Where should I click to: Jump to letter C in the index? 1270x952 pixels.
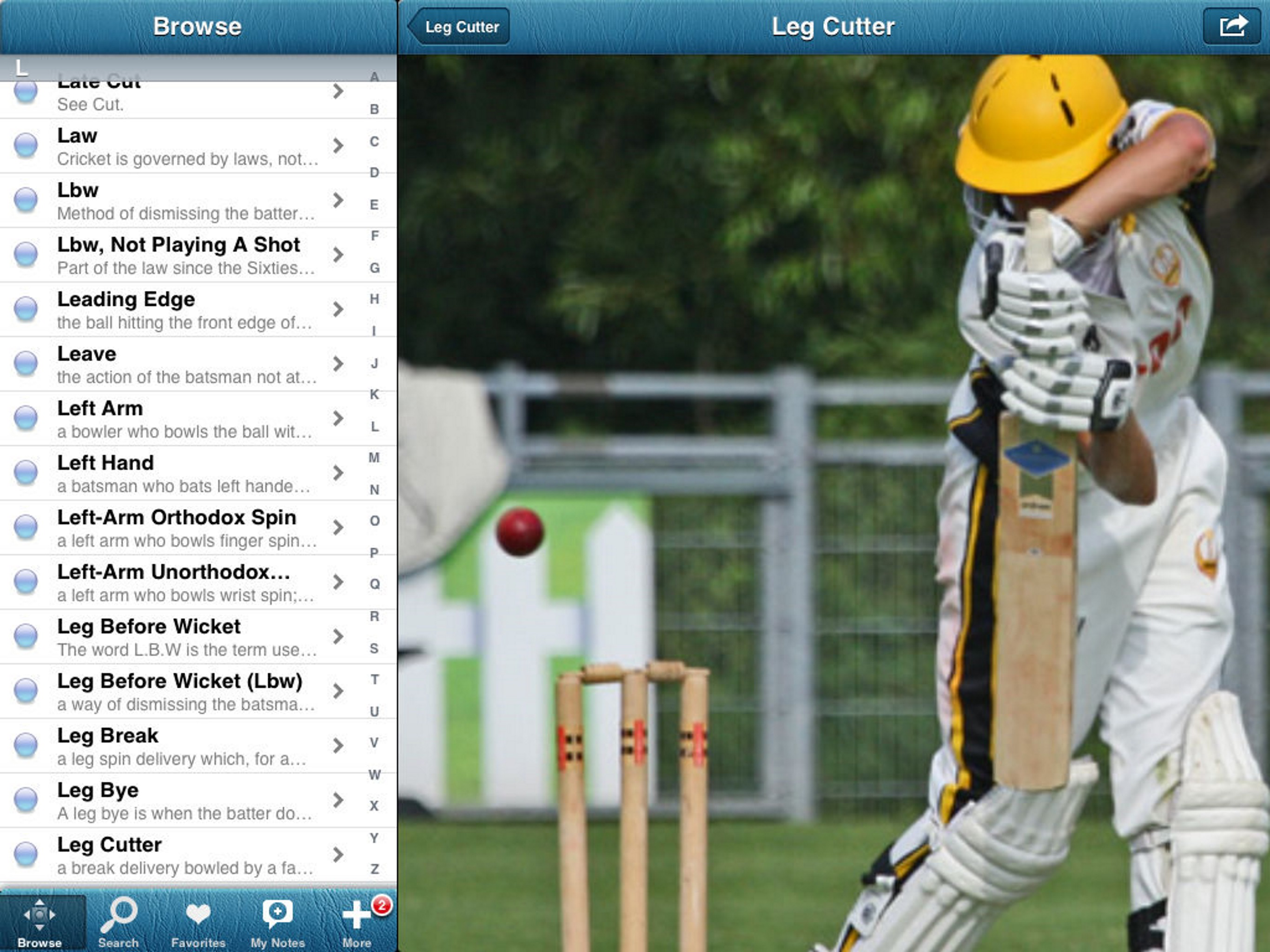(374, 141)
